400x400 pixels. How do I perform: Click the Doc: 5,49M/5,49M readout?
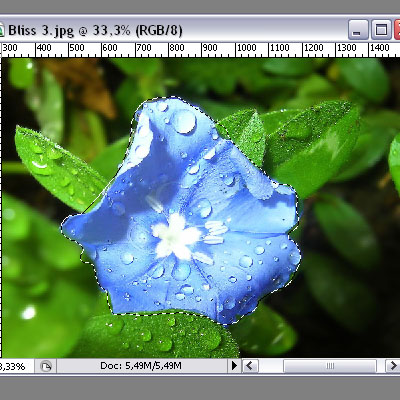coord(141,366)
